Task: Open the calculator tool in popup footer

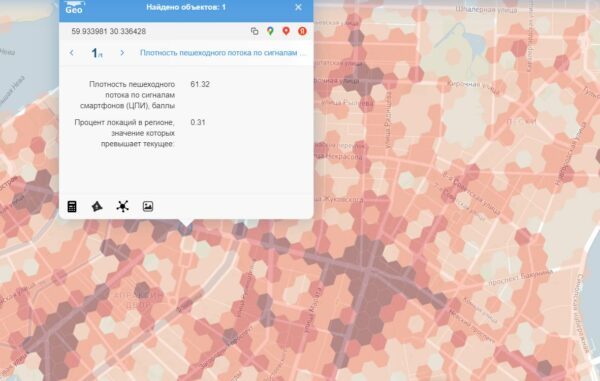Action: coord(72,207)
